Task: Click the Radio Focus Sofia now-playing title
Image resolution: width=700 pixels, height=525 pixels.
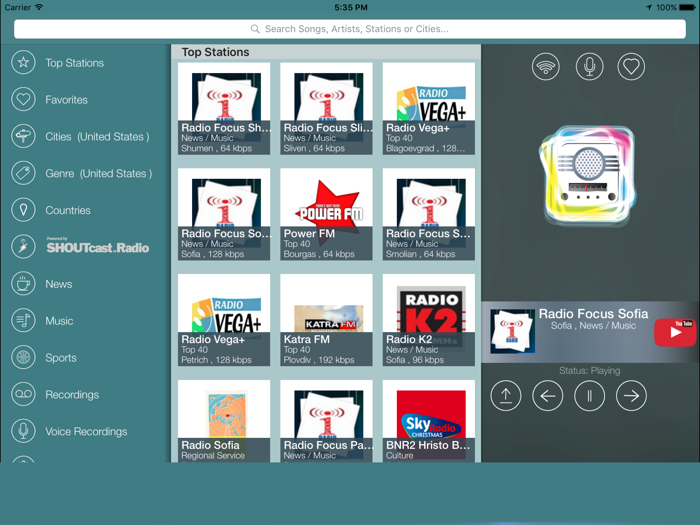Action: 593,313
